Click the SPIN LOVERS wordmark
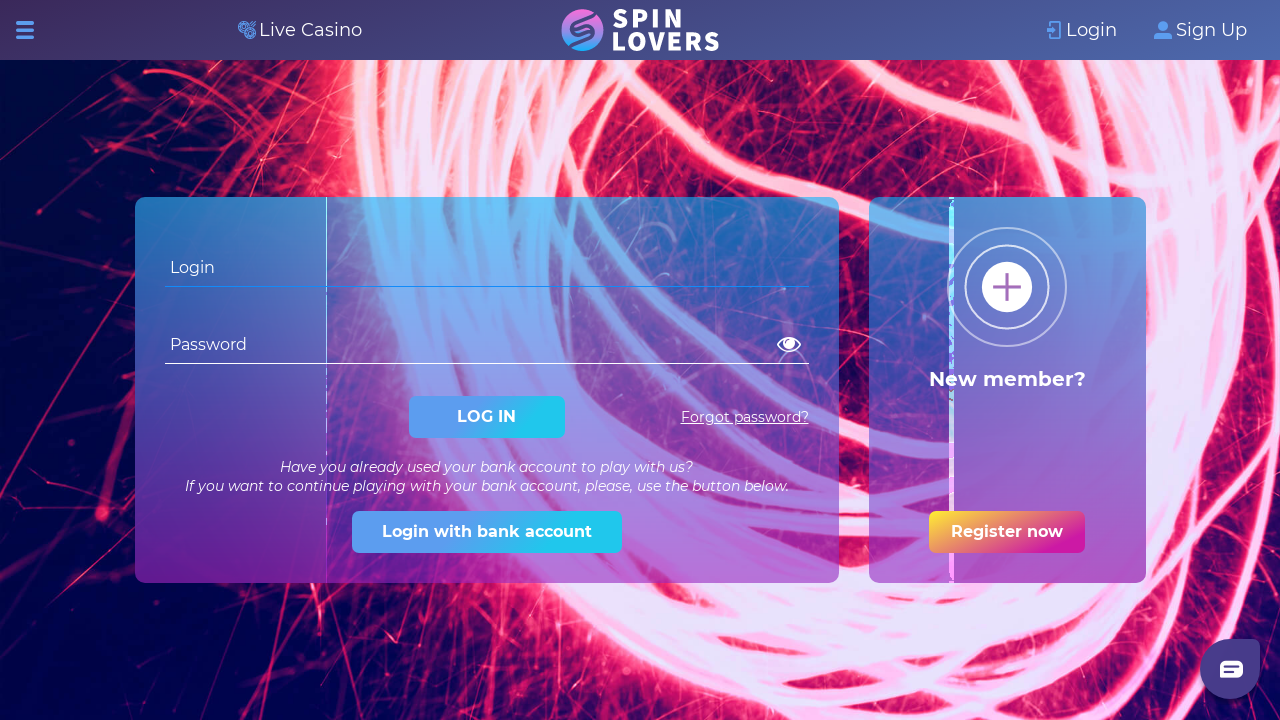Viewport: 1280px width, 720px height. [x=665, y=30]
